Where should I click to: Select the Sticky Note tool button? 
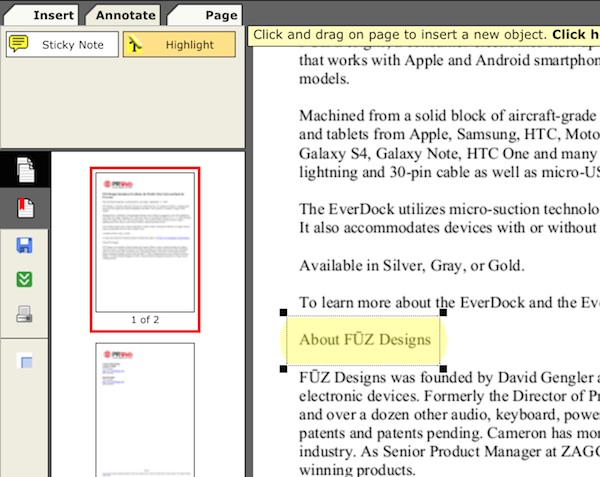(x=62, y=44)
